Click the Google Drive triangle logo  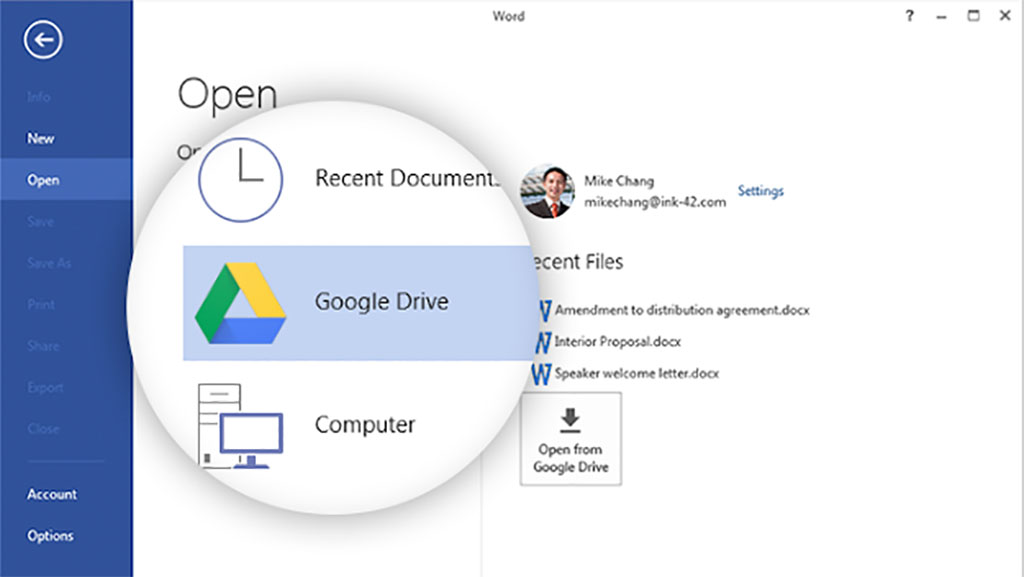240,303
